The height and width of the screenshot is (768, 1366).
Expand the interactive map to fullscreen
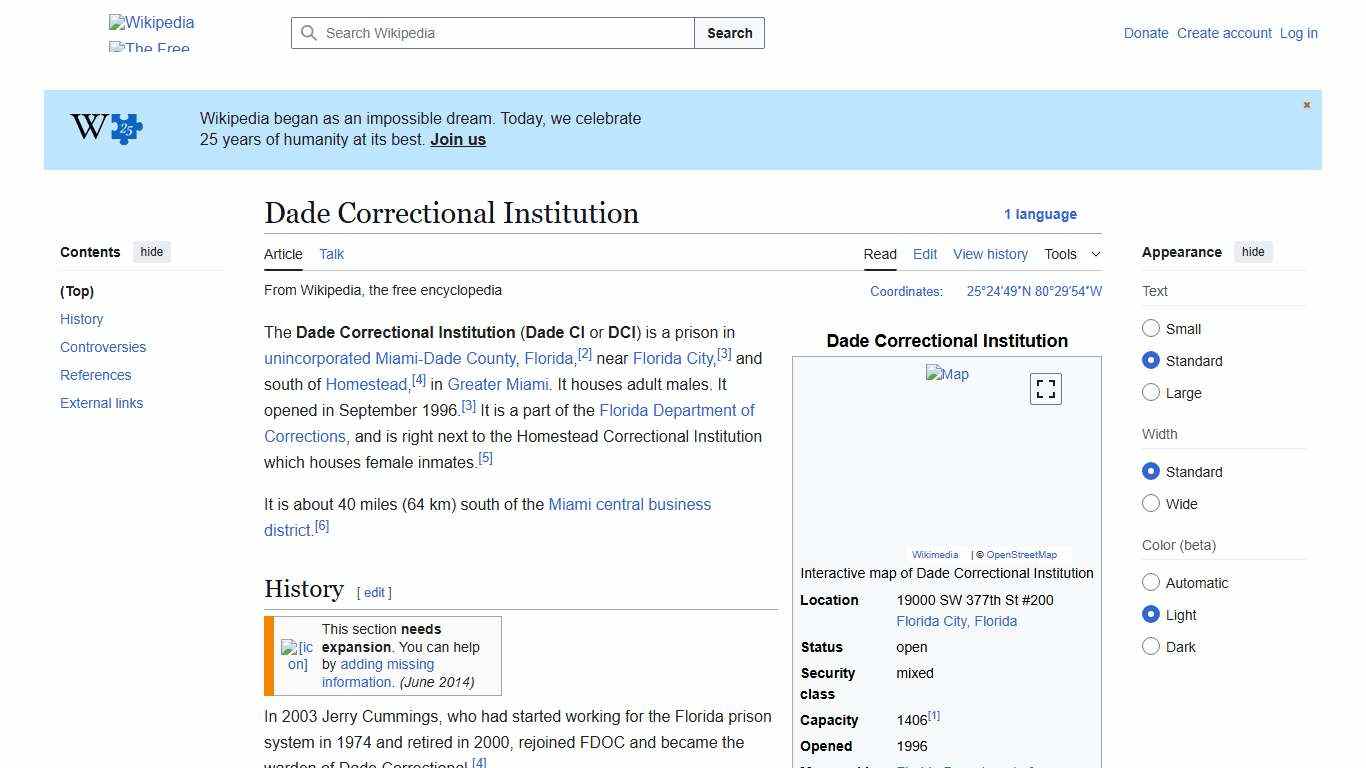coord(1045,388)
